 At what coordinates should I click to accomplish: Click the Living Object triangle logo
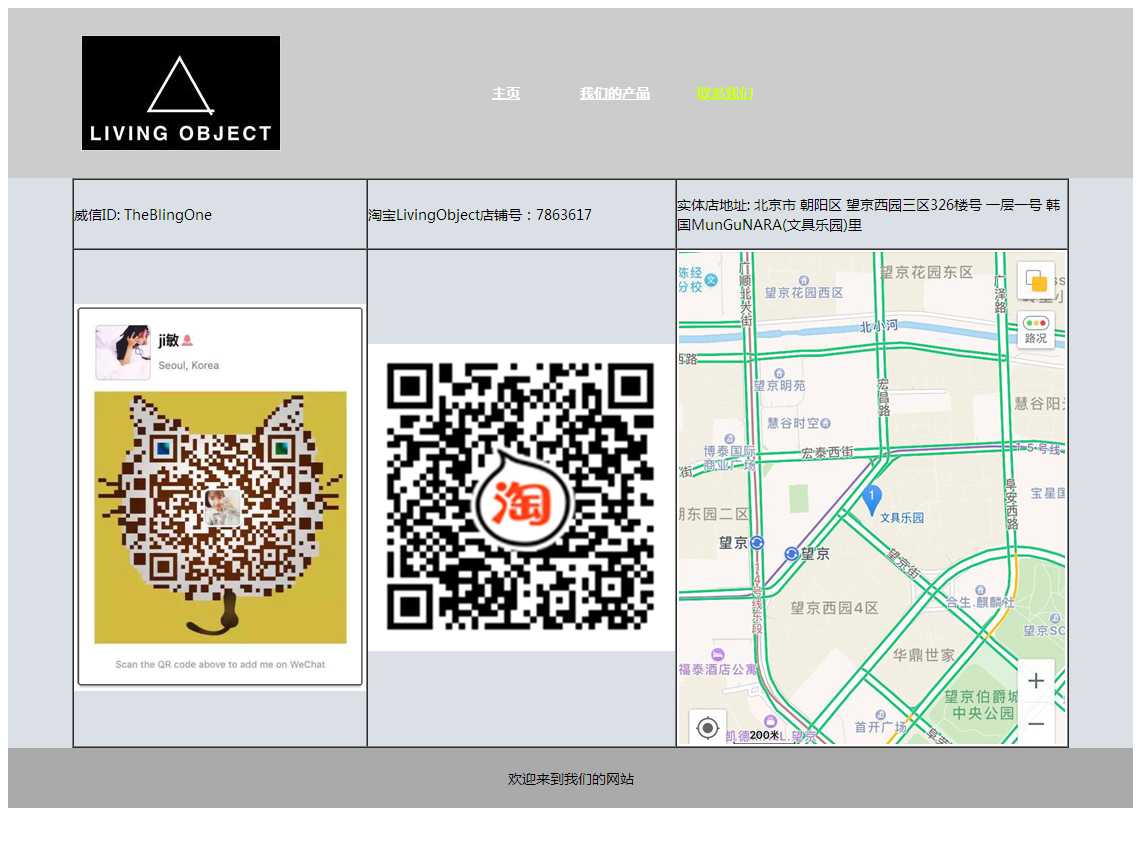click(181, 93)
